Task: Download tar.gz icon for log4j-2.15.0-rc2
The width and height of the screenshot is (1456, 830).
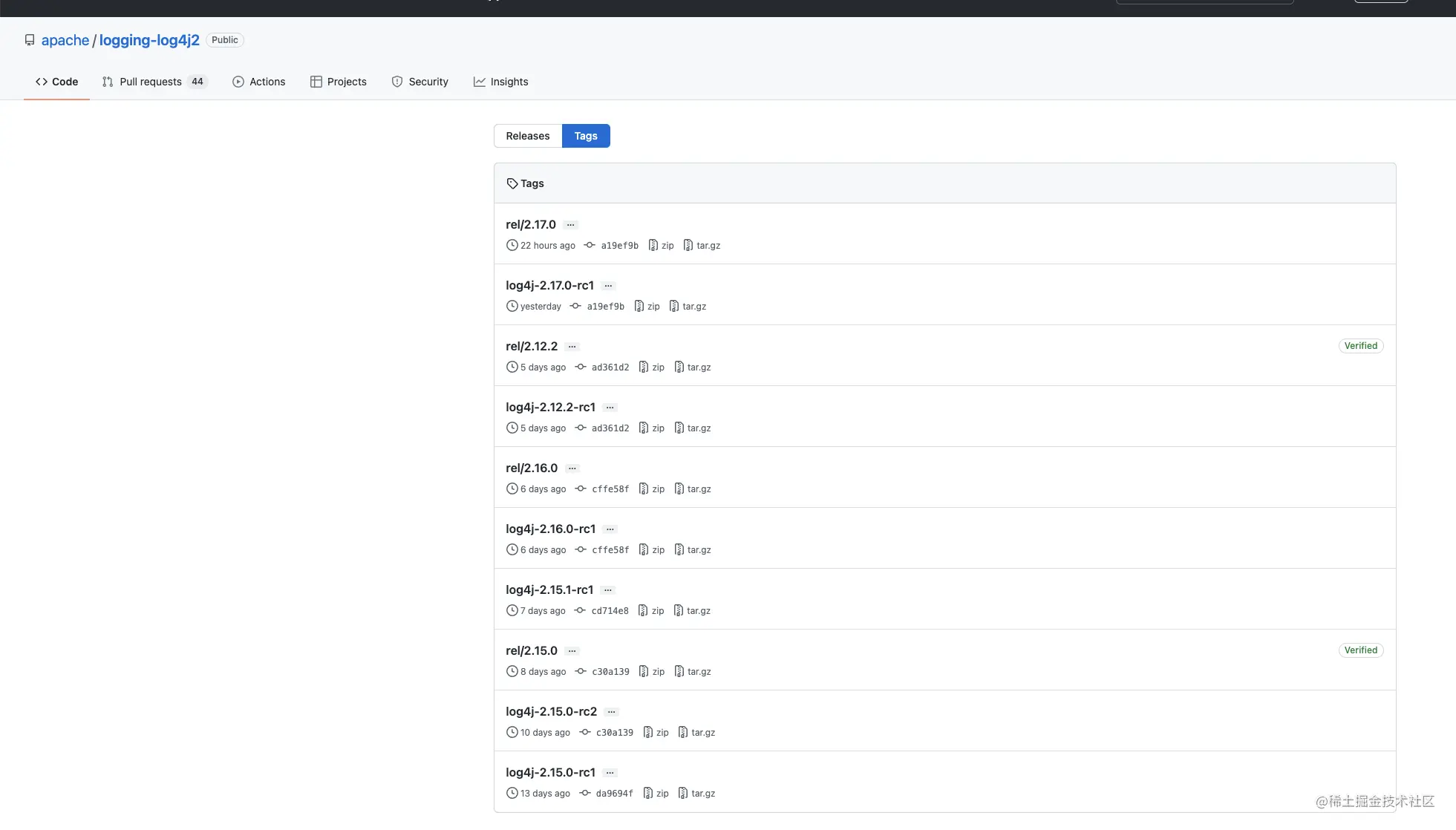Action: [683, 732]
